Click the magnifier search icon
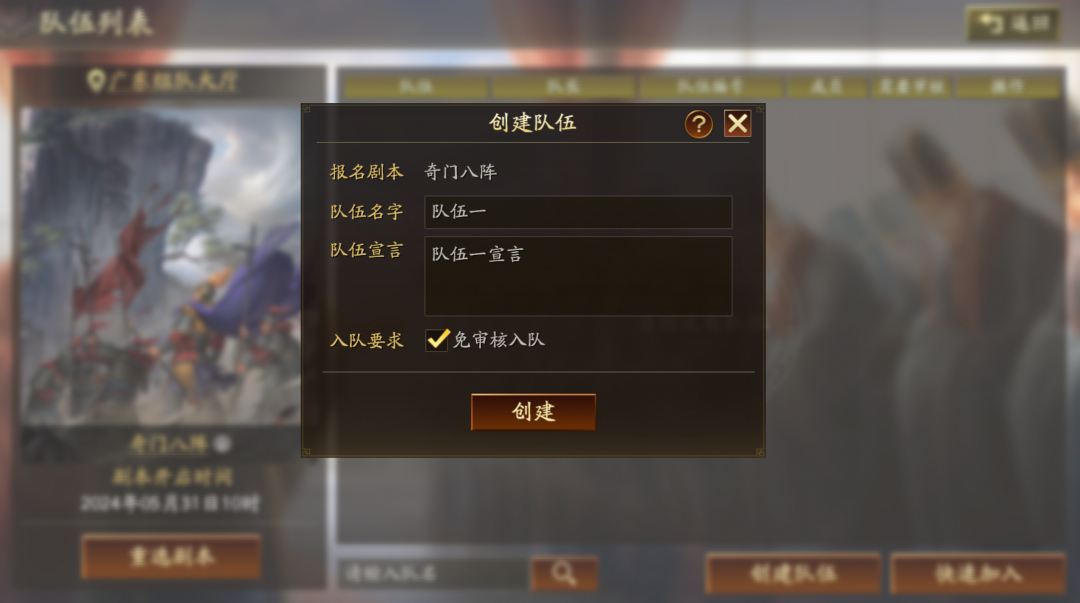The image size is (1080, 603). tap(564, 573)
